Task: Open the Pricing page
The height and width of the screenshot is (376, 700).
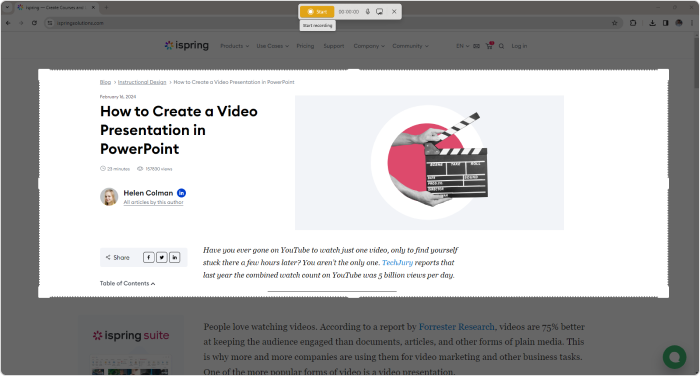Action: [305, 46]
